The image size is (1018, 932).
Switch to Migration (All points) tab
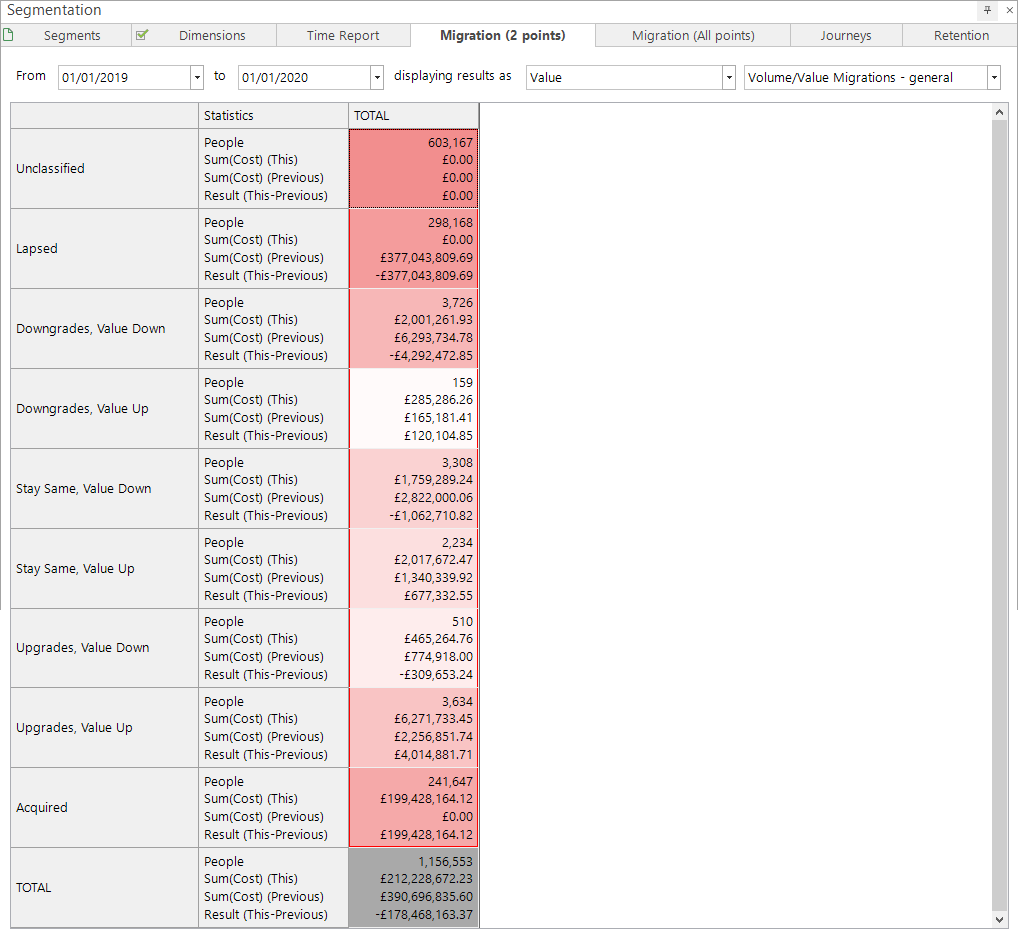(693, 36)
